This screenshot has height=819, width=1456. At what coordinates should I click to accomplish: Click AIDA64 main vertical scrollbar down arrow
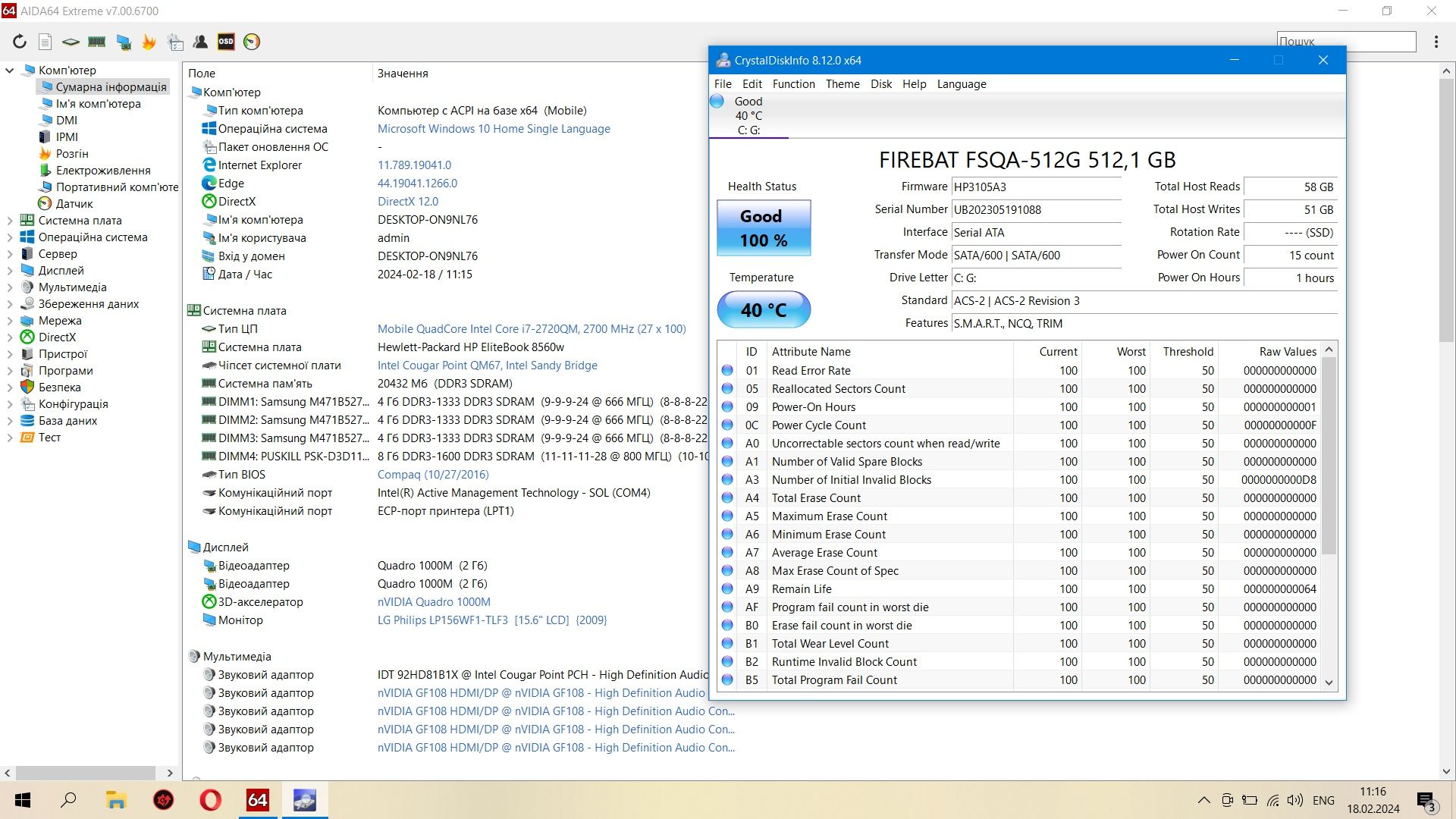(1446, 771)
